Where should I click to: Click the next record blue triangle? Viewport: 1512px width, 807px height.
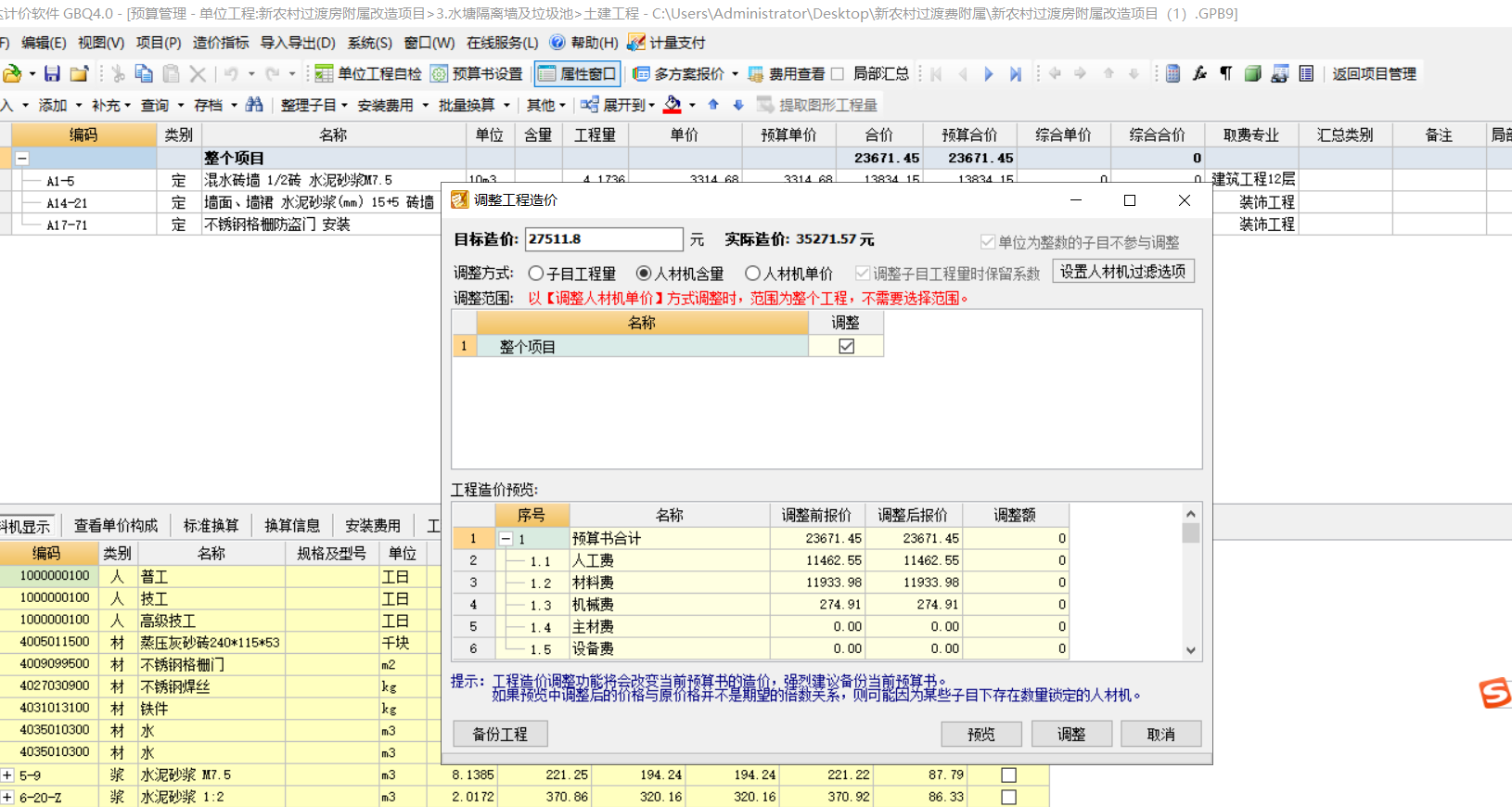point(989,73)
